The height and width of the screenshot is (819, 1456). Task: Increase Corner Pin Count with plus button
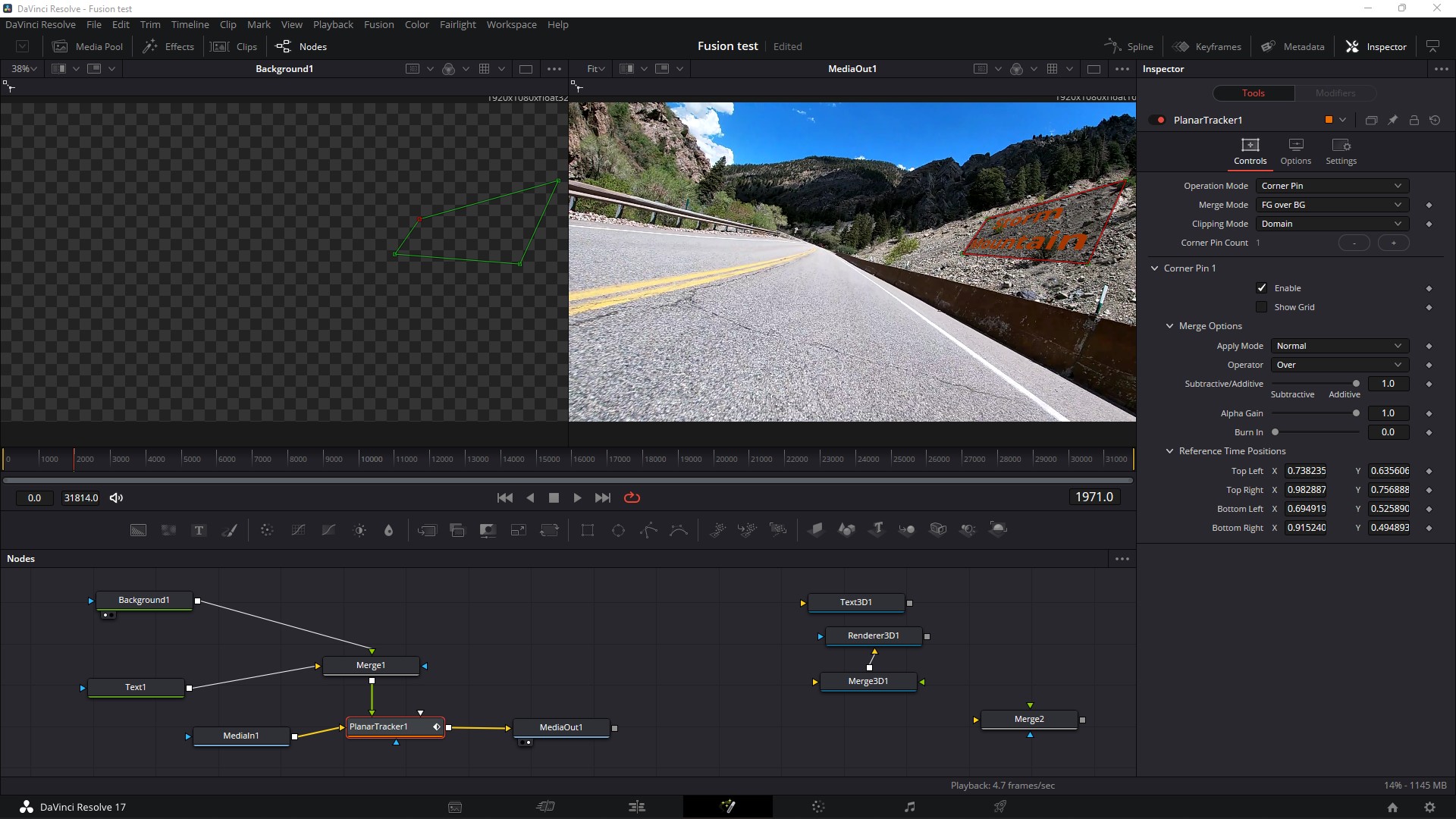(x=1393, y=243)
